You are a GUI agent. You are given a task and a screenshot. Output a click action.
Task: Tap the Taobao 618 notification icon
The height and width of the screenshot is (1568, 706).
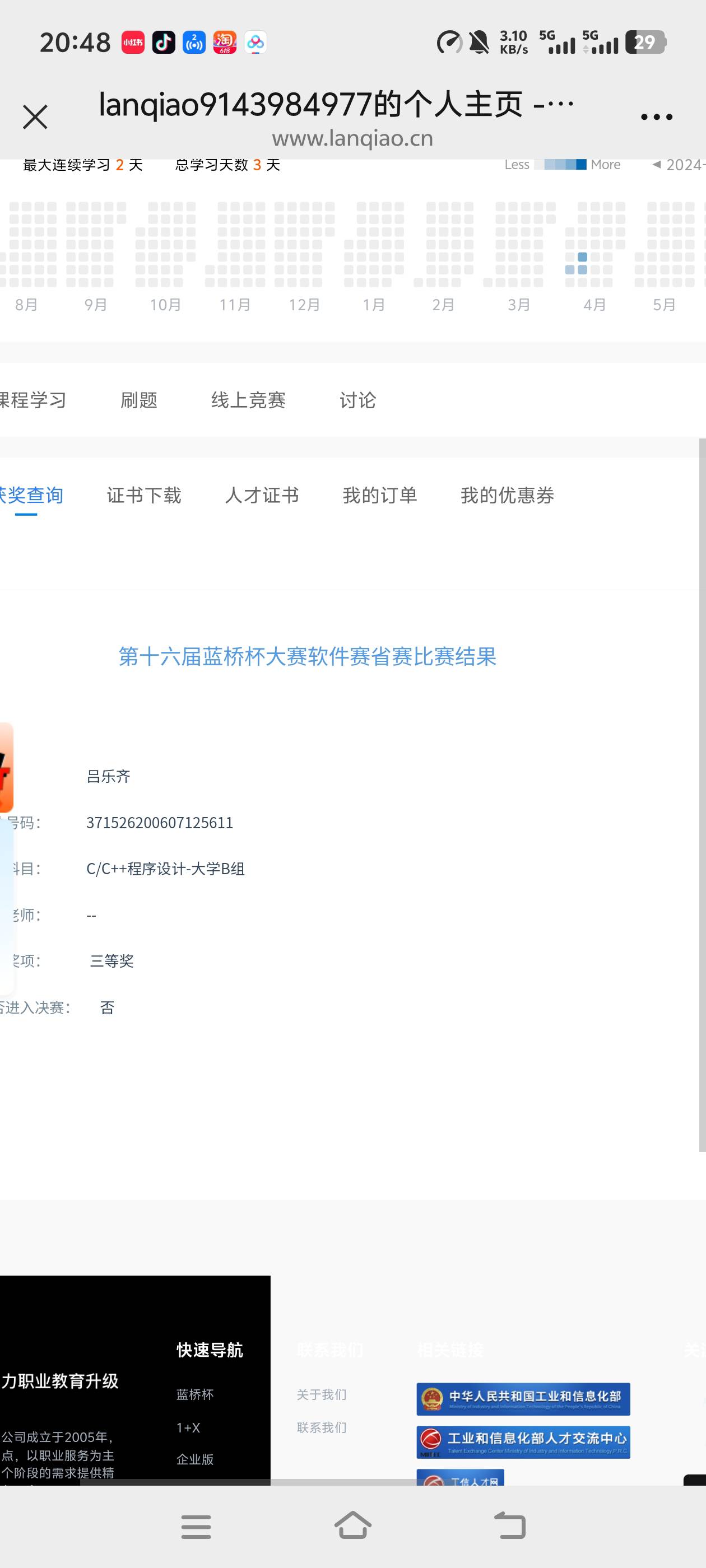225,43
